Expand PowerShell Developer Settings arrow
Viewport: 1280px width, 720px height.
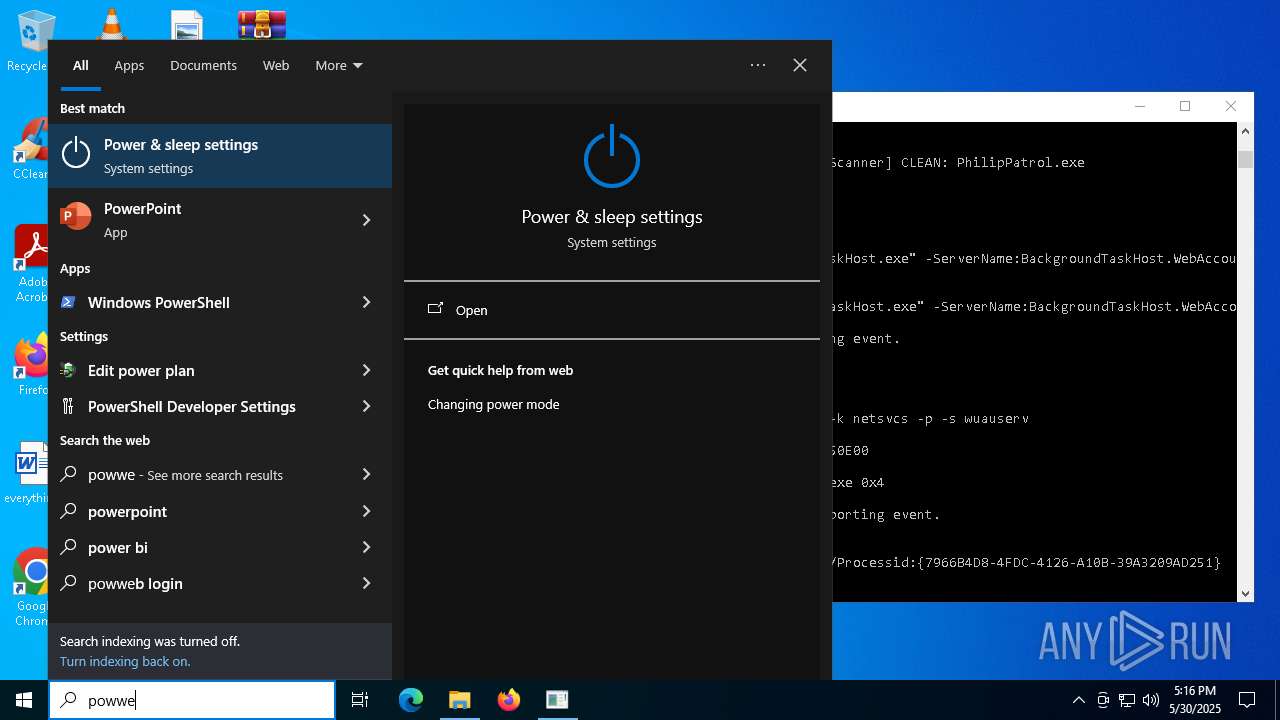click(x=366, y=406)
